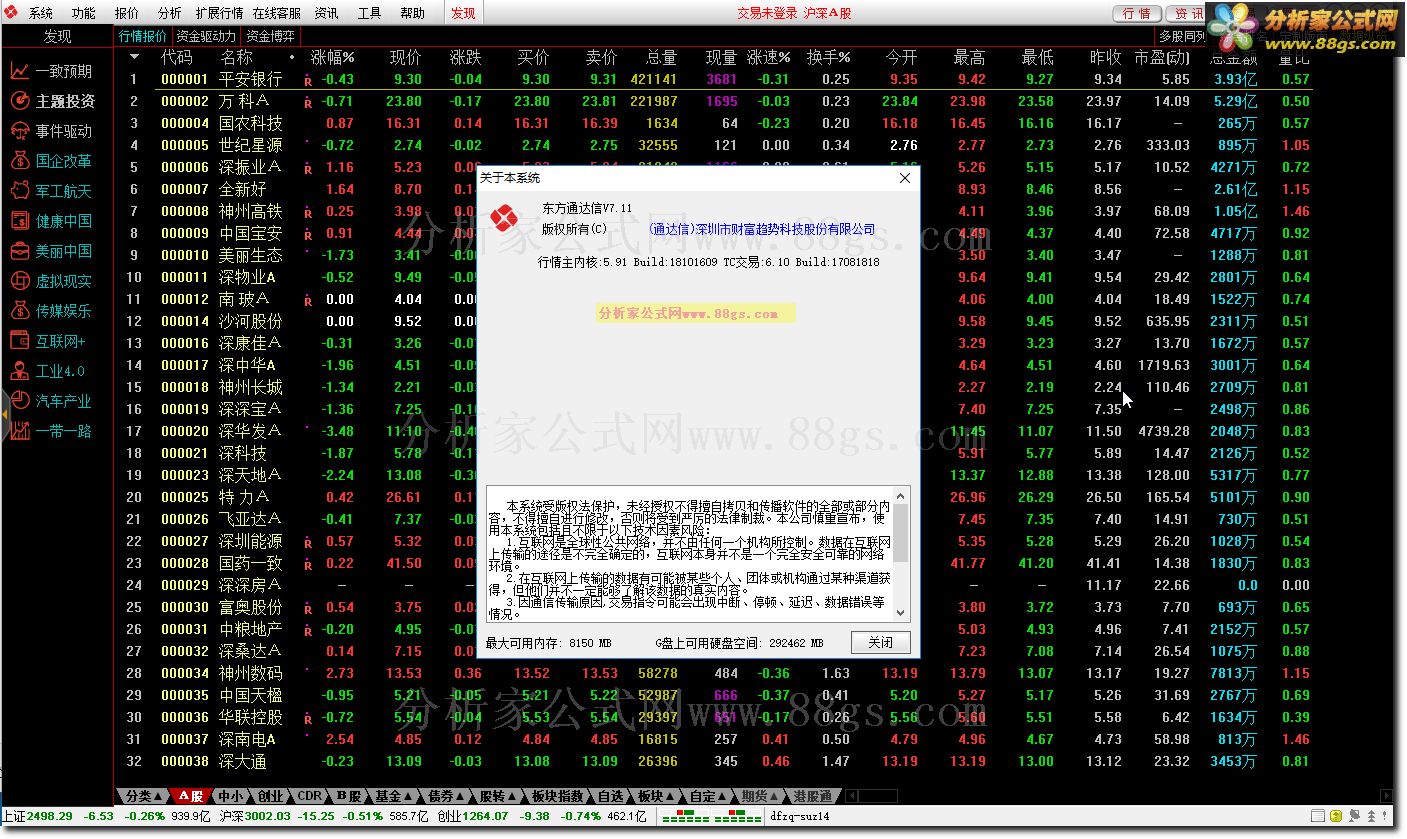1407x839 pixels.
Task: Click the R marker on 平安银行 row
Action: point(308,80)
